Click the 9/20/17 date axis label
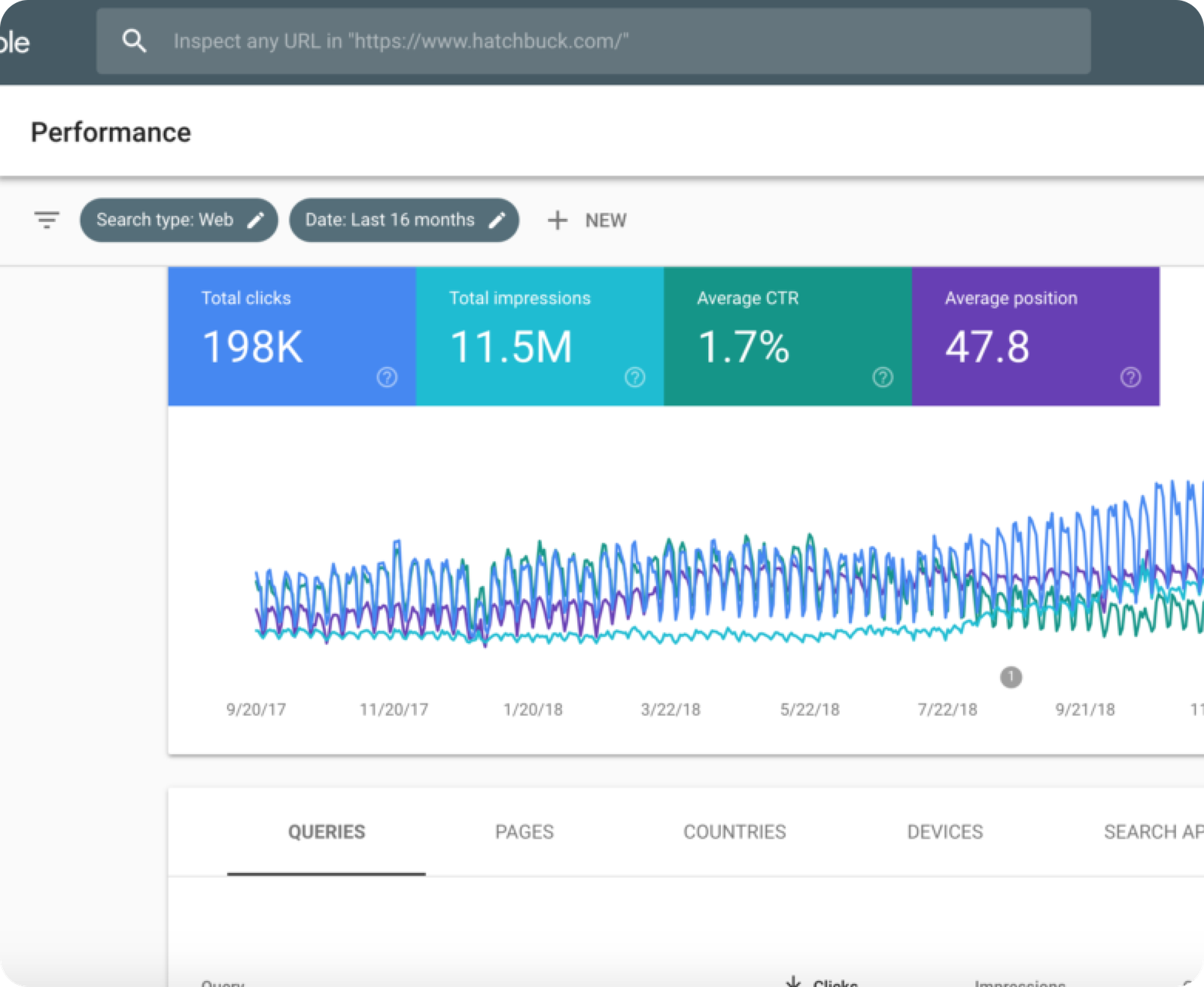The image size is (1204, 987). pos(256,709)
